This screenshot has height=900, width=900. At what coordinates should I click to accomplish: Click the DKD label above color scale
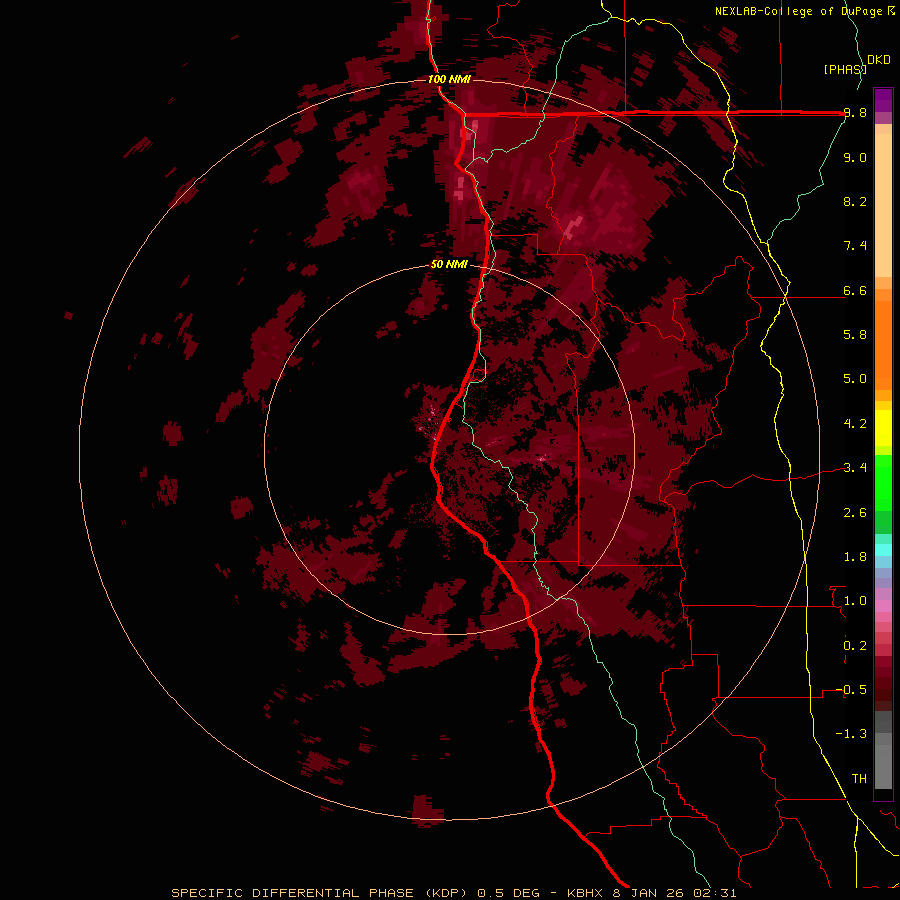[879, 60]
